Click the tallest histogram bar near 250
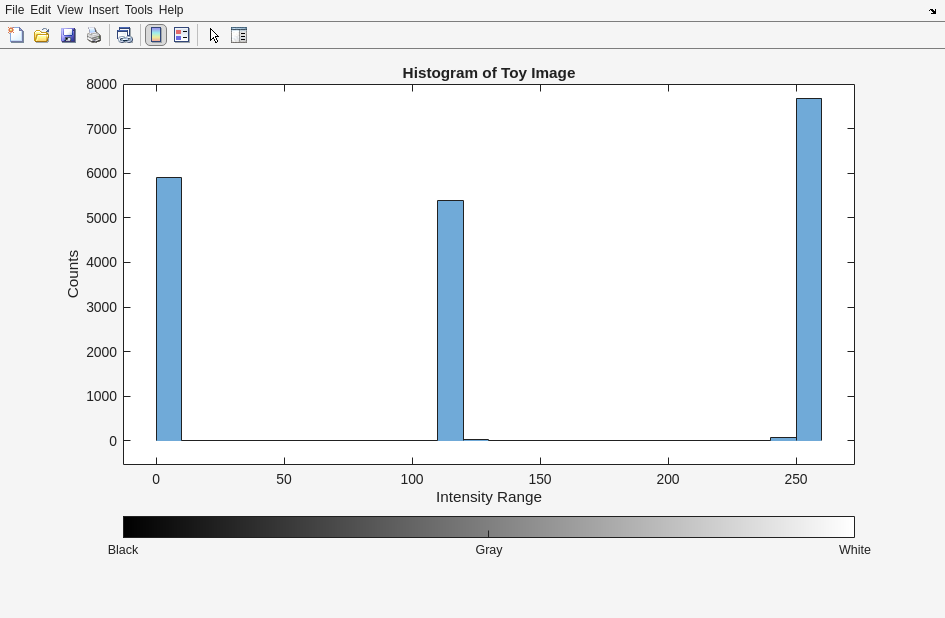945x618 pixels. [808, 270]
